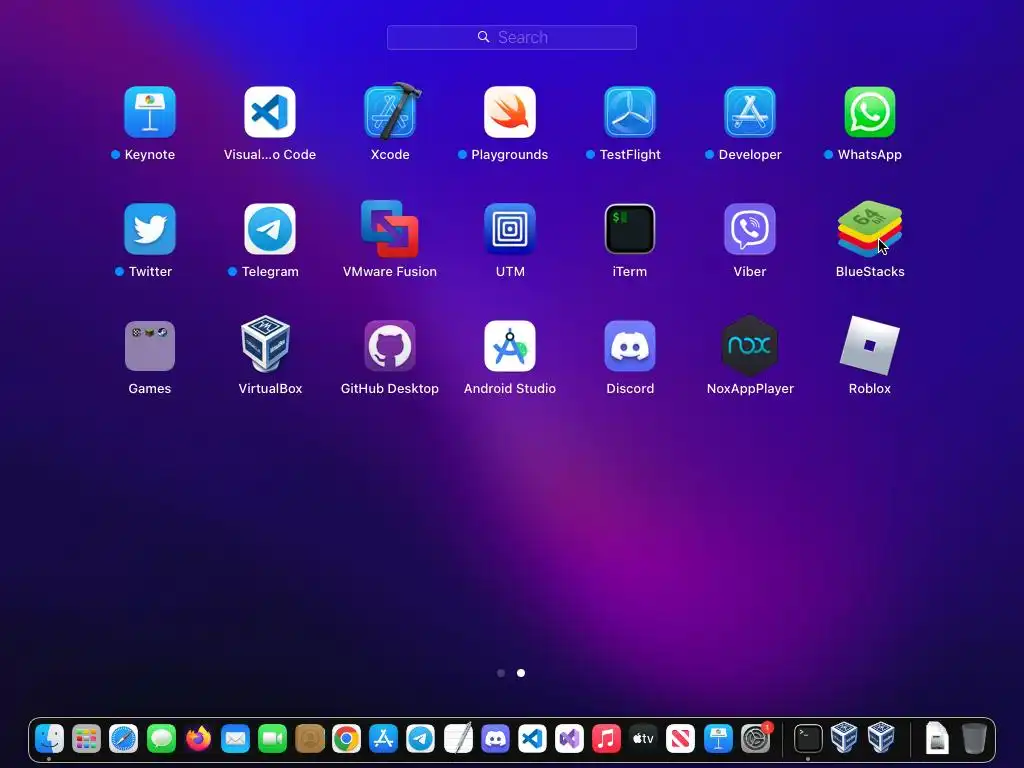Viewport: 1024px width, 768px height.
Task: Launch Telegram from Launchpad grid
Action: pyautogui.click(x=270, y=229)
